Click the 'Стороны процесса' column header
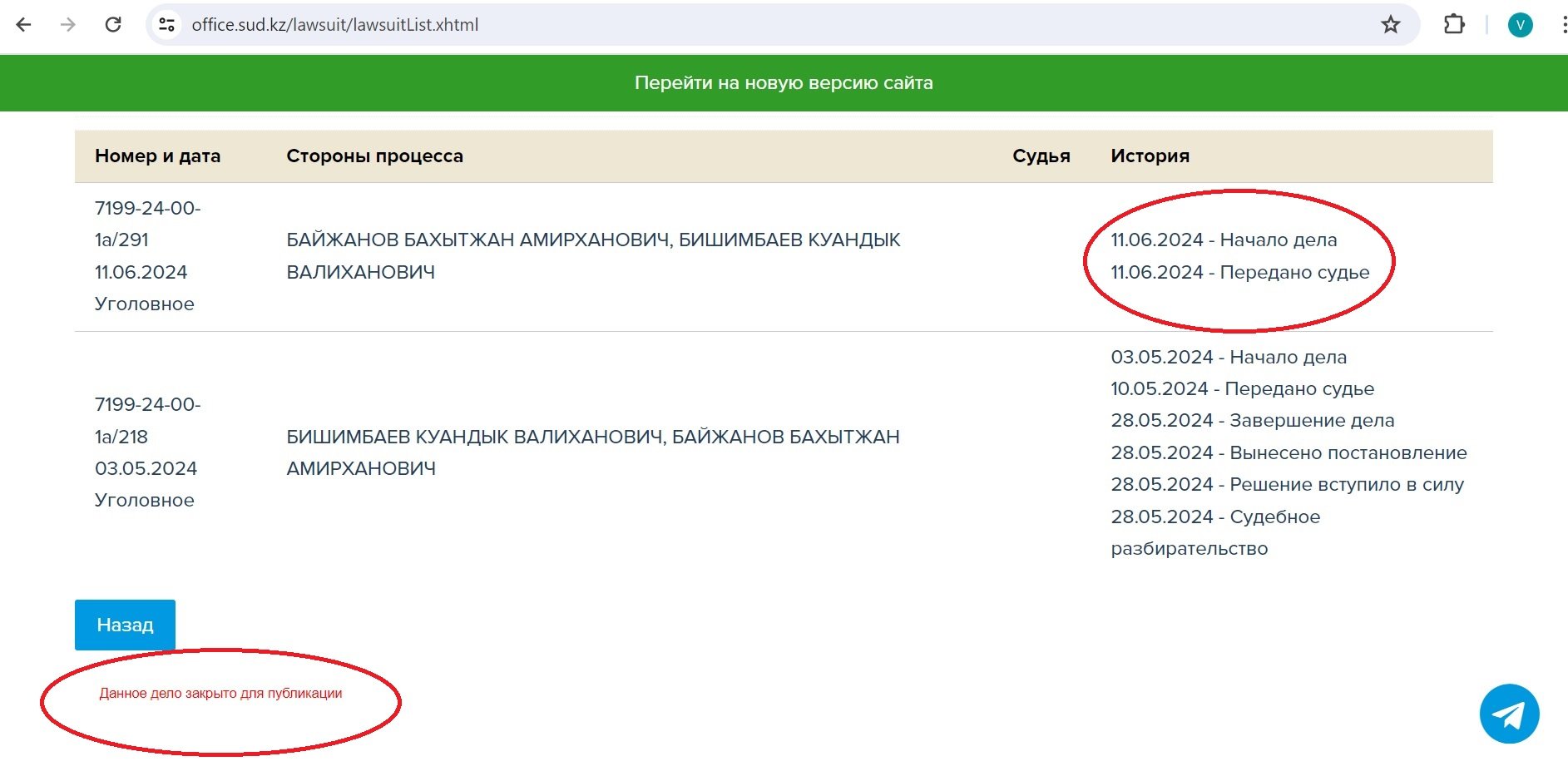 (x=374, y=156)
